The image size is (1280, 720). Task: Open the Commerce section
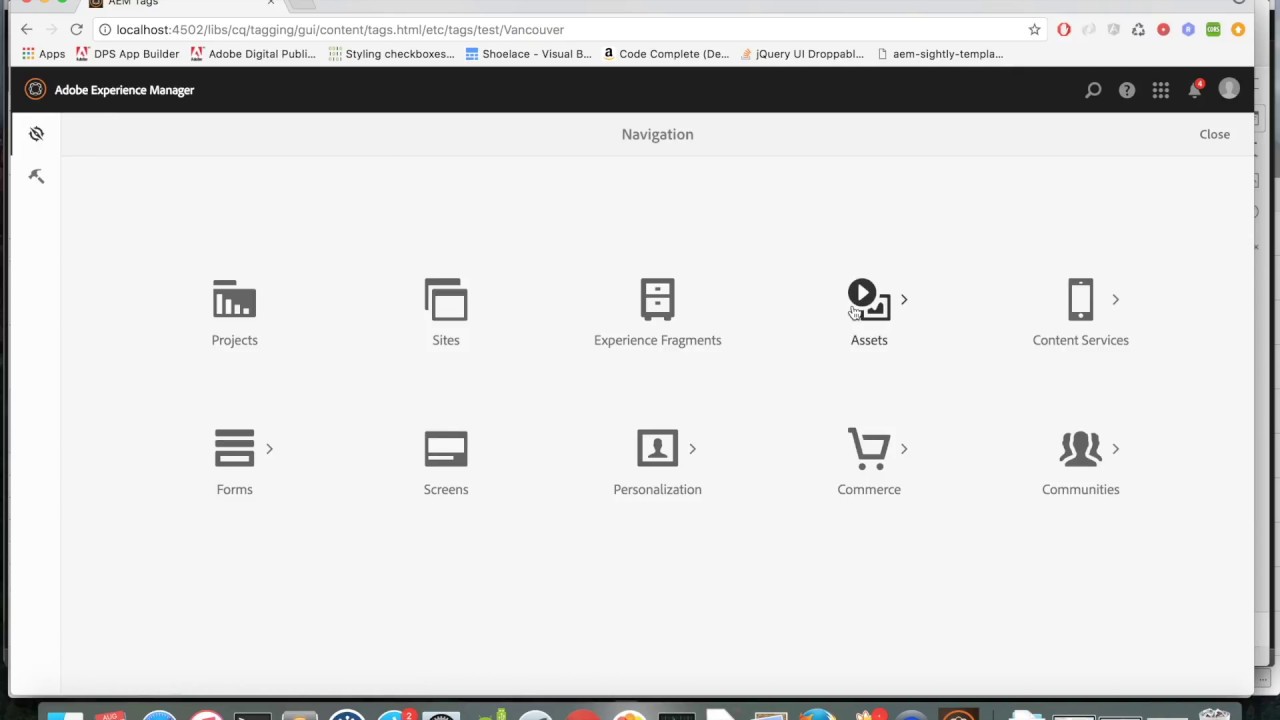[x=869, y=462]
